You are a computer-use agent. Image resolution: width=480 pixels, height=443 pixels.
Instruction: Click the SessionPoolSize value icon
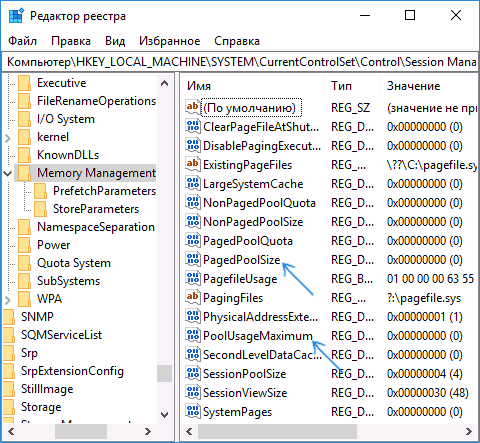(193, 374)
